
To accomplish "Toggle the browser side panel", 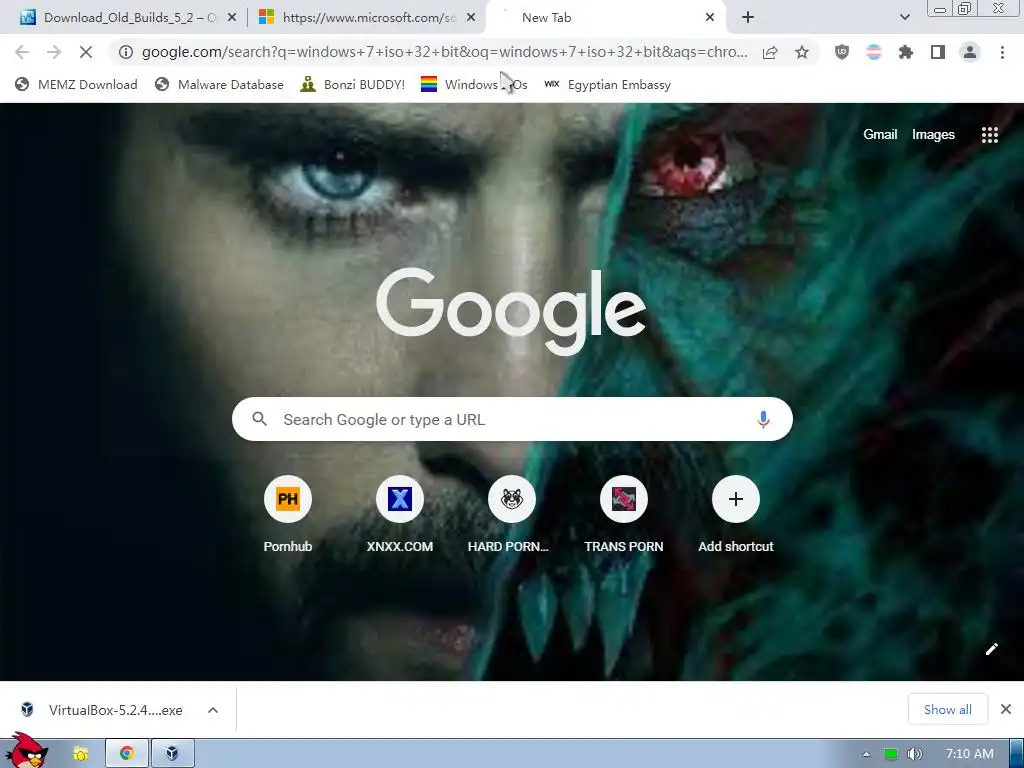I will pos(938,52).
